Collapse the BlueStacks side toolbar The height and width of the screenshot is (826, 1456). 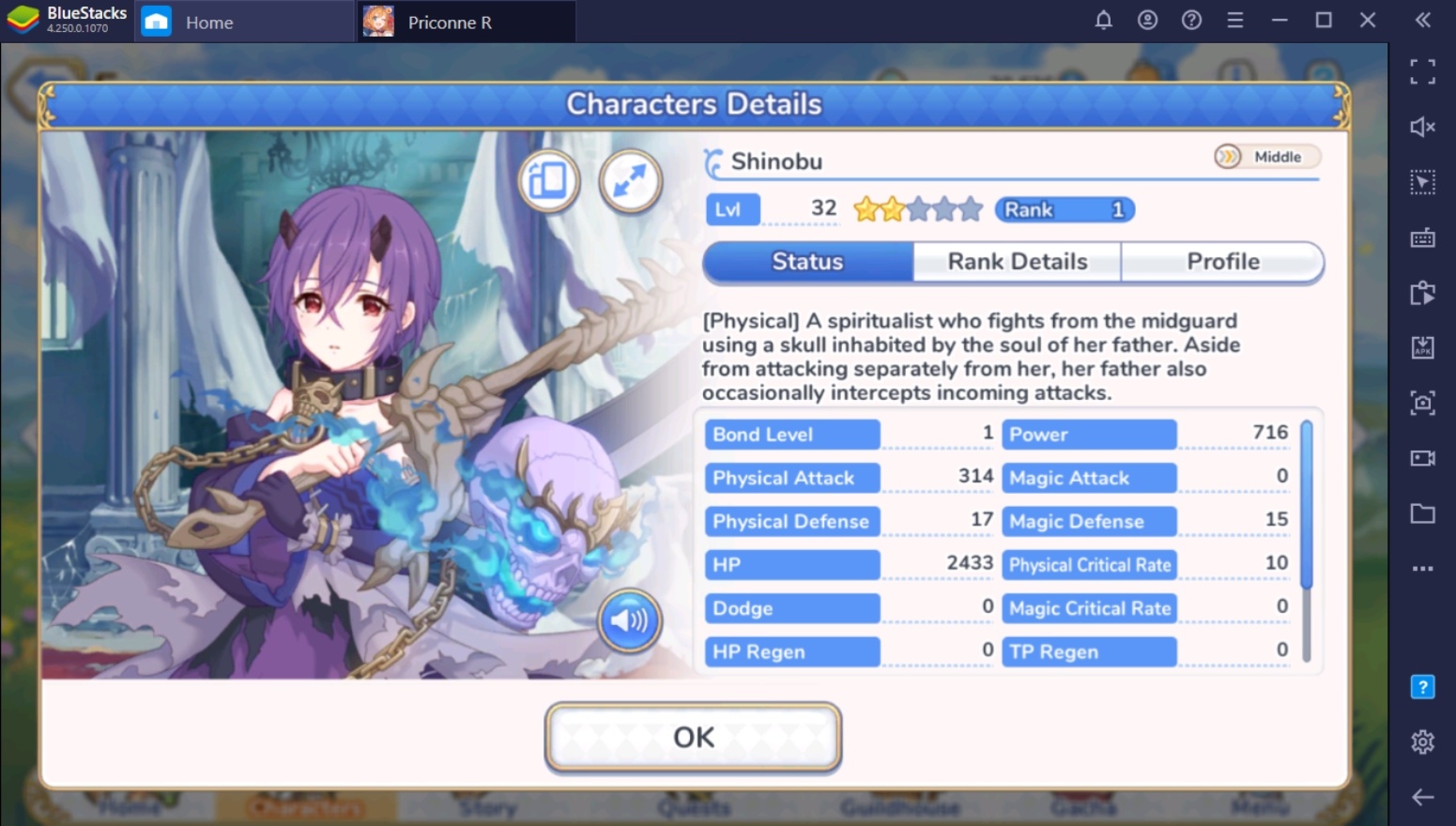1422,21
